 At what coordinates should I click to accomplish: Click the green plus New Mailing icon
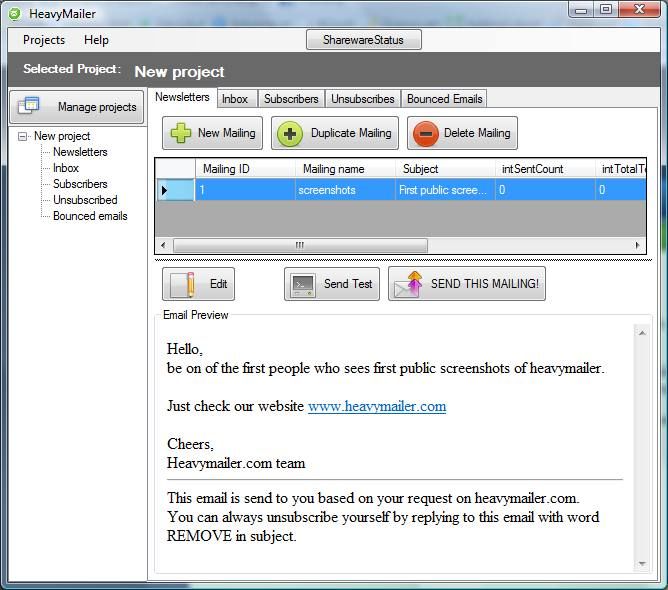(x=181, y=133)
